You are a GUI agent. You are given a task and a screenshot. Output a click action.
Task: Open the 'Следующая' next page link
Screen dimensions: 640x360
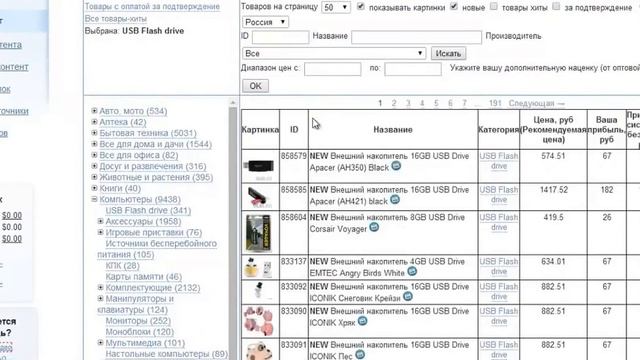[x=536, y=103]
